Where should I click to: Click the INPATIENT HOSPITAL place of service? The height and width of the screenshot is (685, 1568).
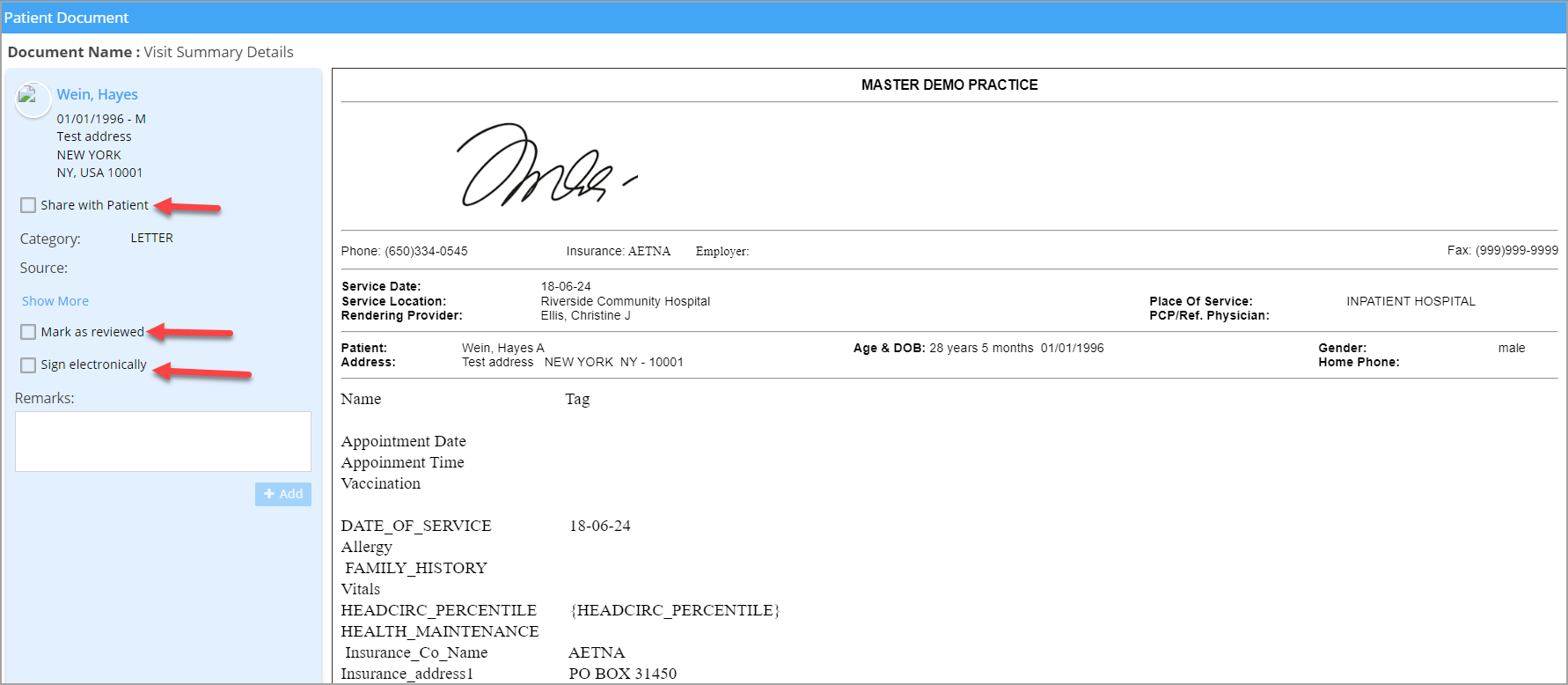click(x=1410, y=301)
